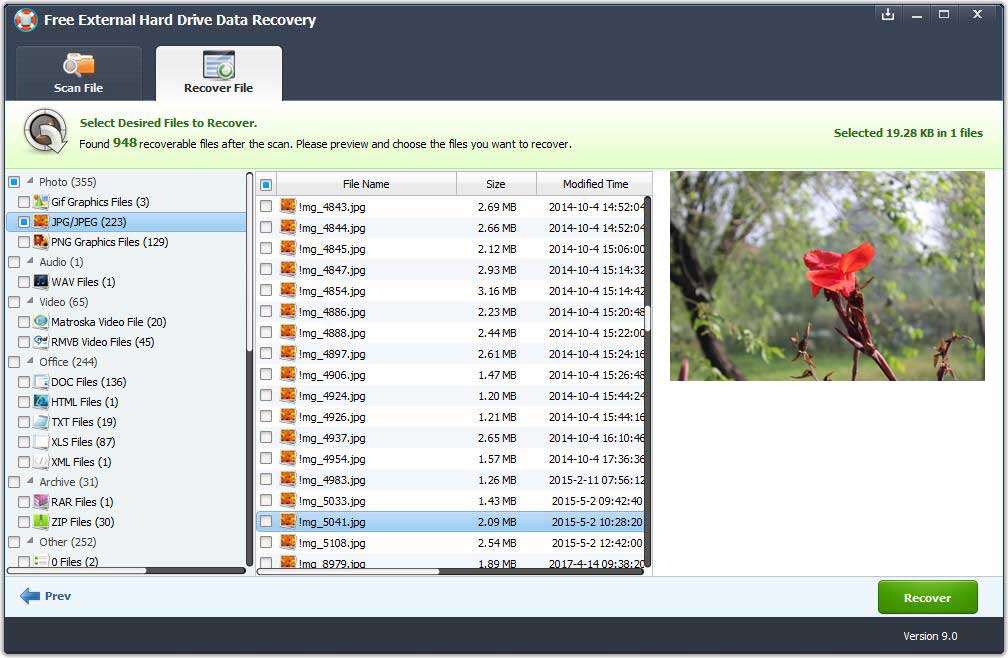Toggle the select-all checkbox in file list header
1008x658 pixels.
pyautogui.click(x=266, y=185)
